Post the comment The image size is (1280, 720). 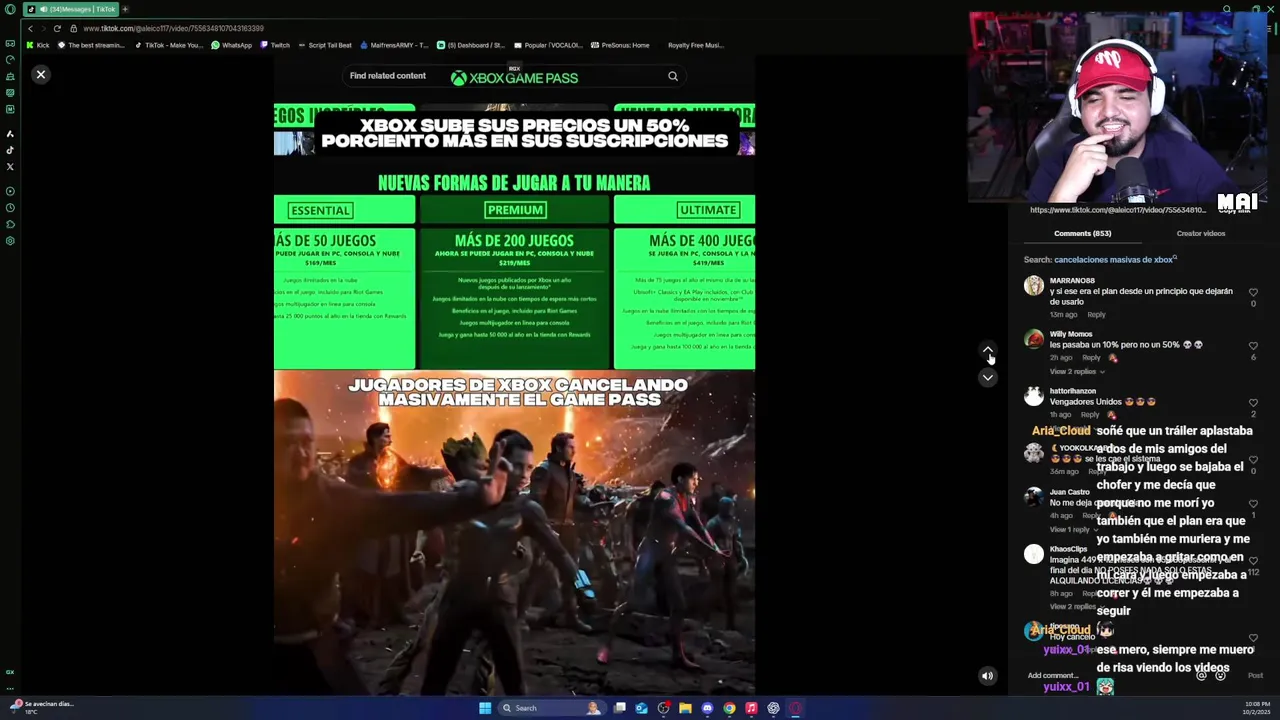click(1255, 676)
